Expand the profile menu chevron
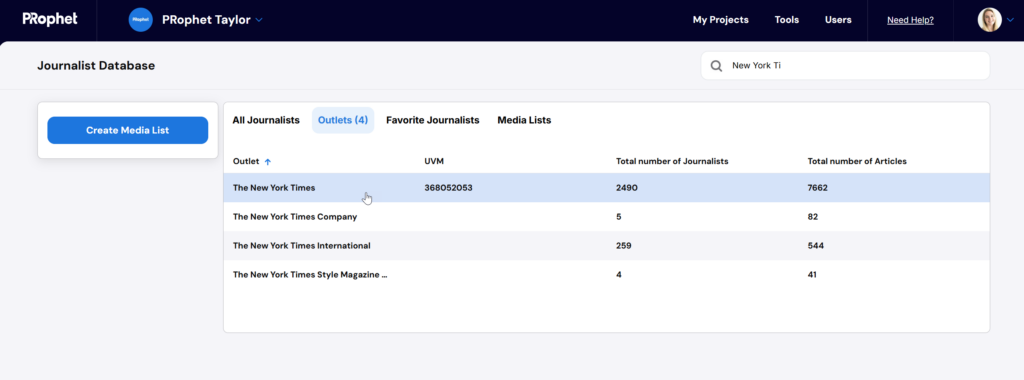The width and height of the screenshot is (1024, 380). (x=1011, y=20)
